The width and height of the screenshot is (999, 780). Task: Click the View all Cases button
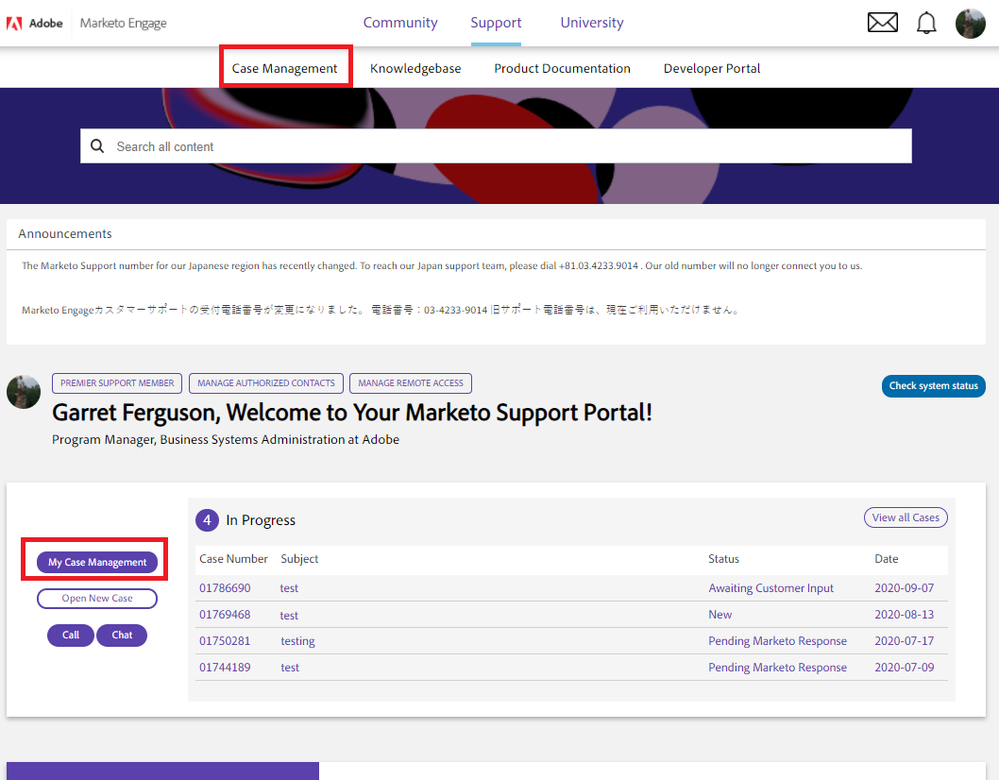click(905, 517)
